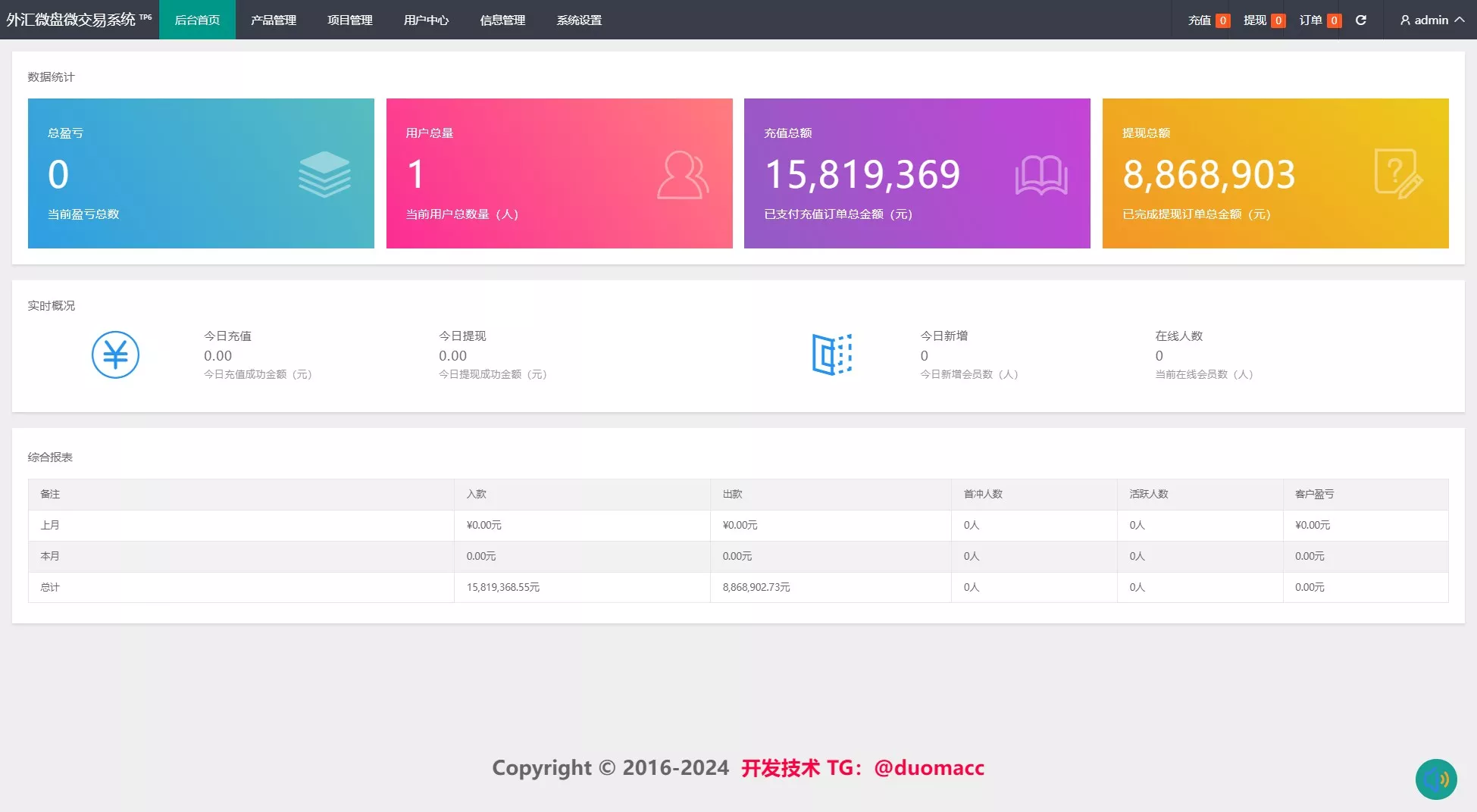Click the yen circle icon
The width and height of the screenshot is (1477, 812).
point(115,354)
